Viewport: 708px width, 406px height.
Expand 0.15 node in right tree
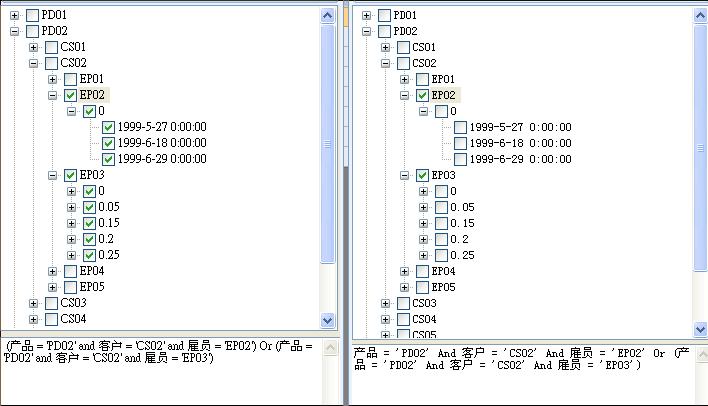click(423, 224)
